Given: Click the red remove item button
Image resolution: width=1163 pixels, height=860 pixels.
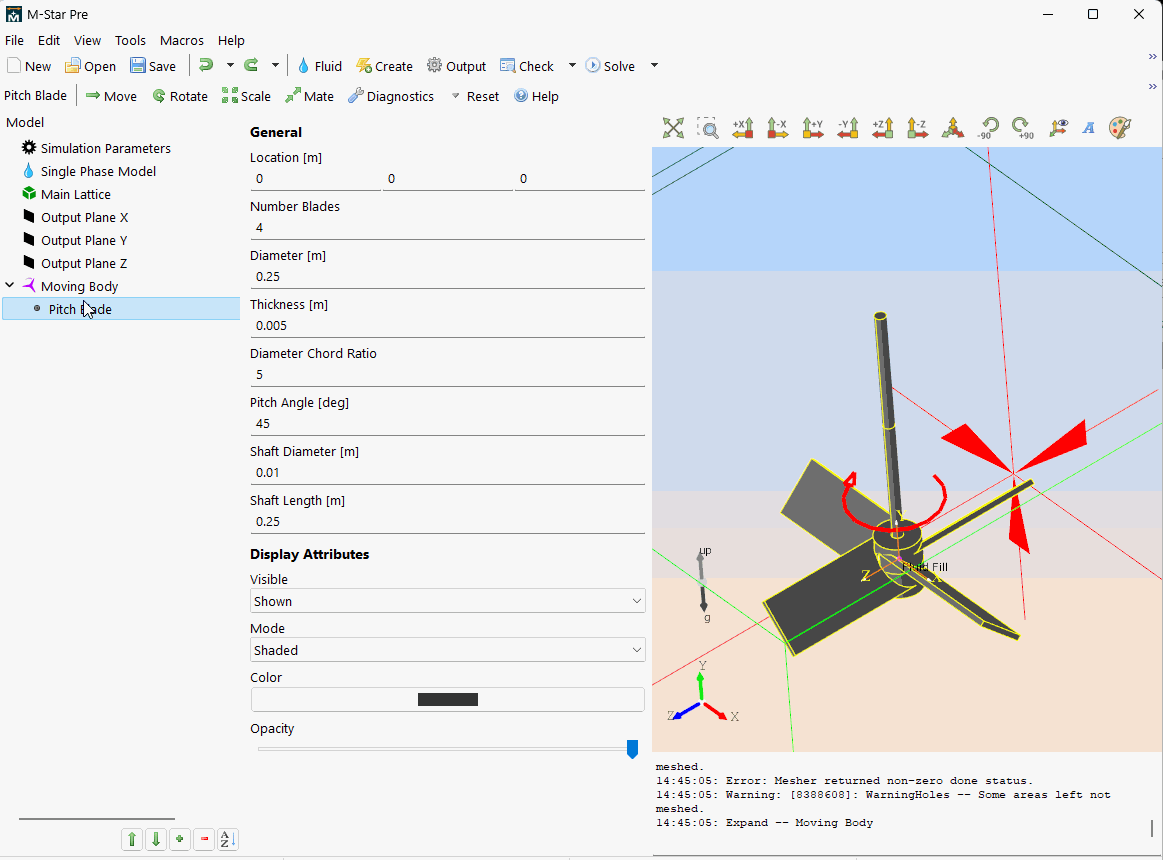Looking at the screenshot, I should coord(204,839).
